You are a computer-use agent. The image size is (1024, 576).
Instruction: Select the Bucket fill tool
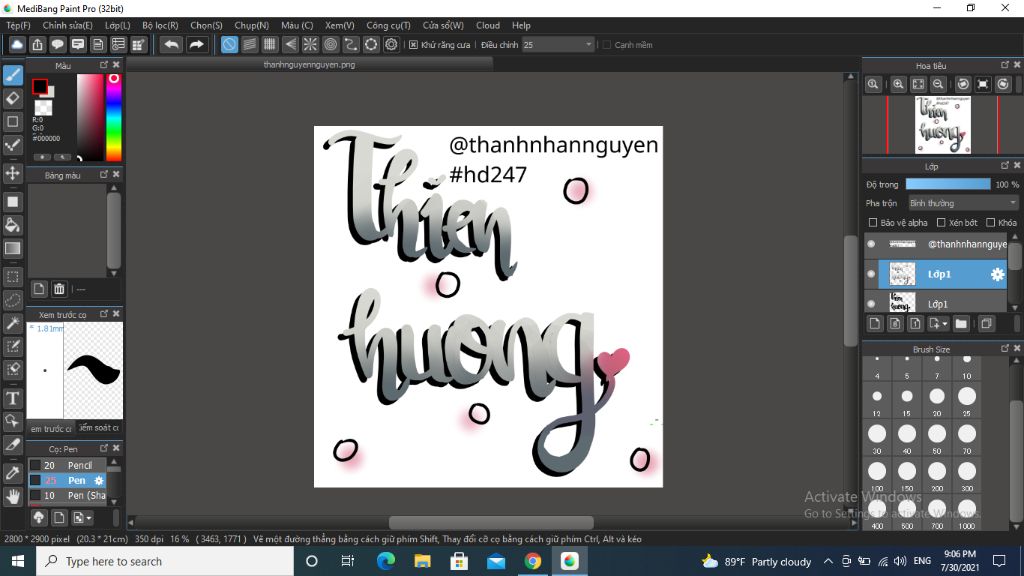pos(13,225)
